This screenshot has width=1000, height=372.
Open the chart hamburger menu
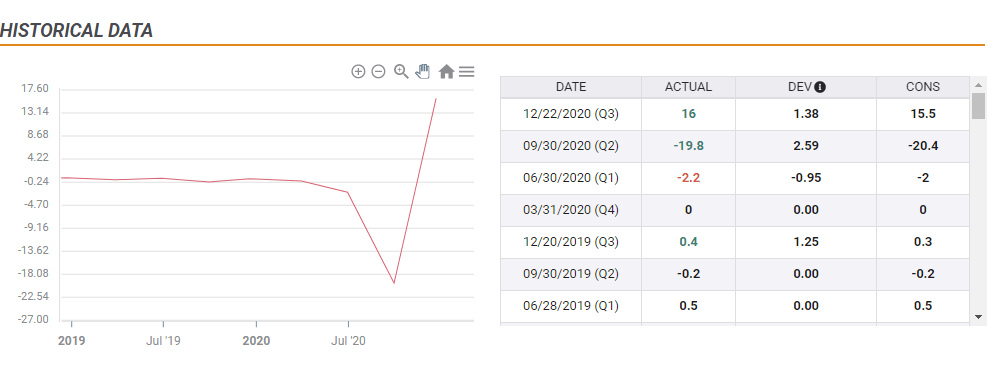click(467, 71)
